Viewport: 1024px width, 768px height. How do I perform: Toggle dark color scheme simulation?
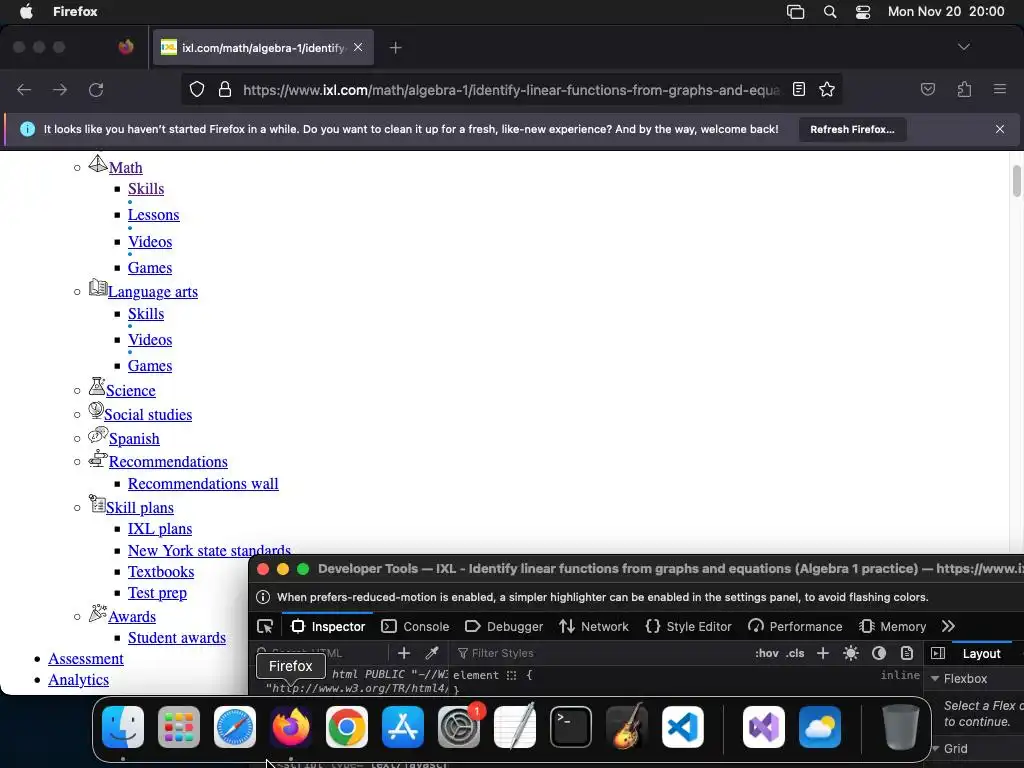point(879,653)
